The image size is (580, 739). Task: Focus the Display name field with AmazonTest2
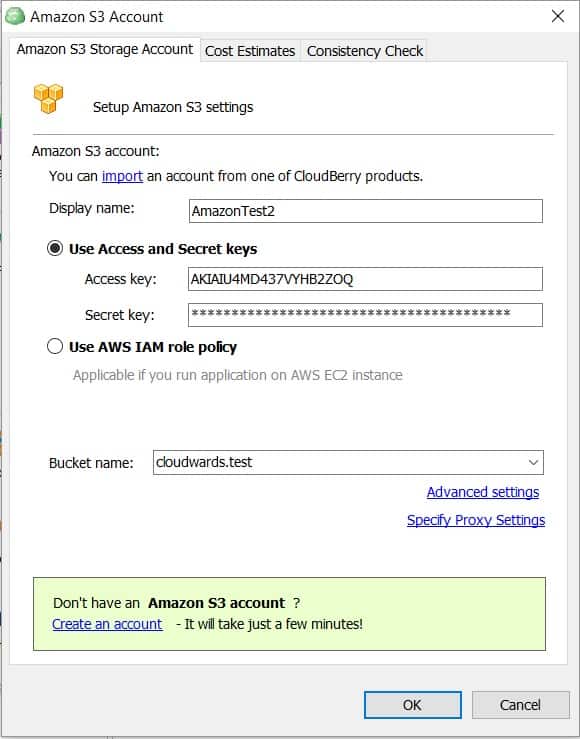pyautogui.click(x=366, y=211)
